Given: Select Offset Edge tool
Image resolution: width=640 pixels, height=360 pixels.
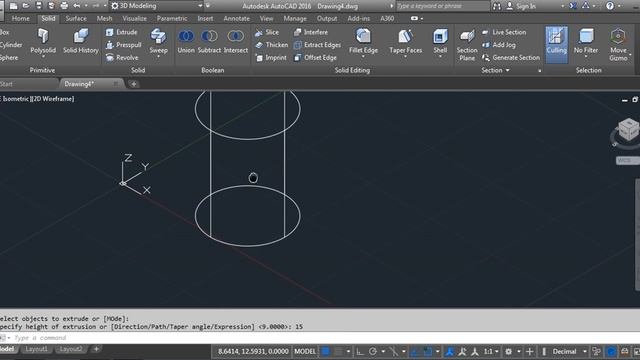Looking at the screenshot, I should pyautogui.click(x=315, y=58).
